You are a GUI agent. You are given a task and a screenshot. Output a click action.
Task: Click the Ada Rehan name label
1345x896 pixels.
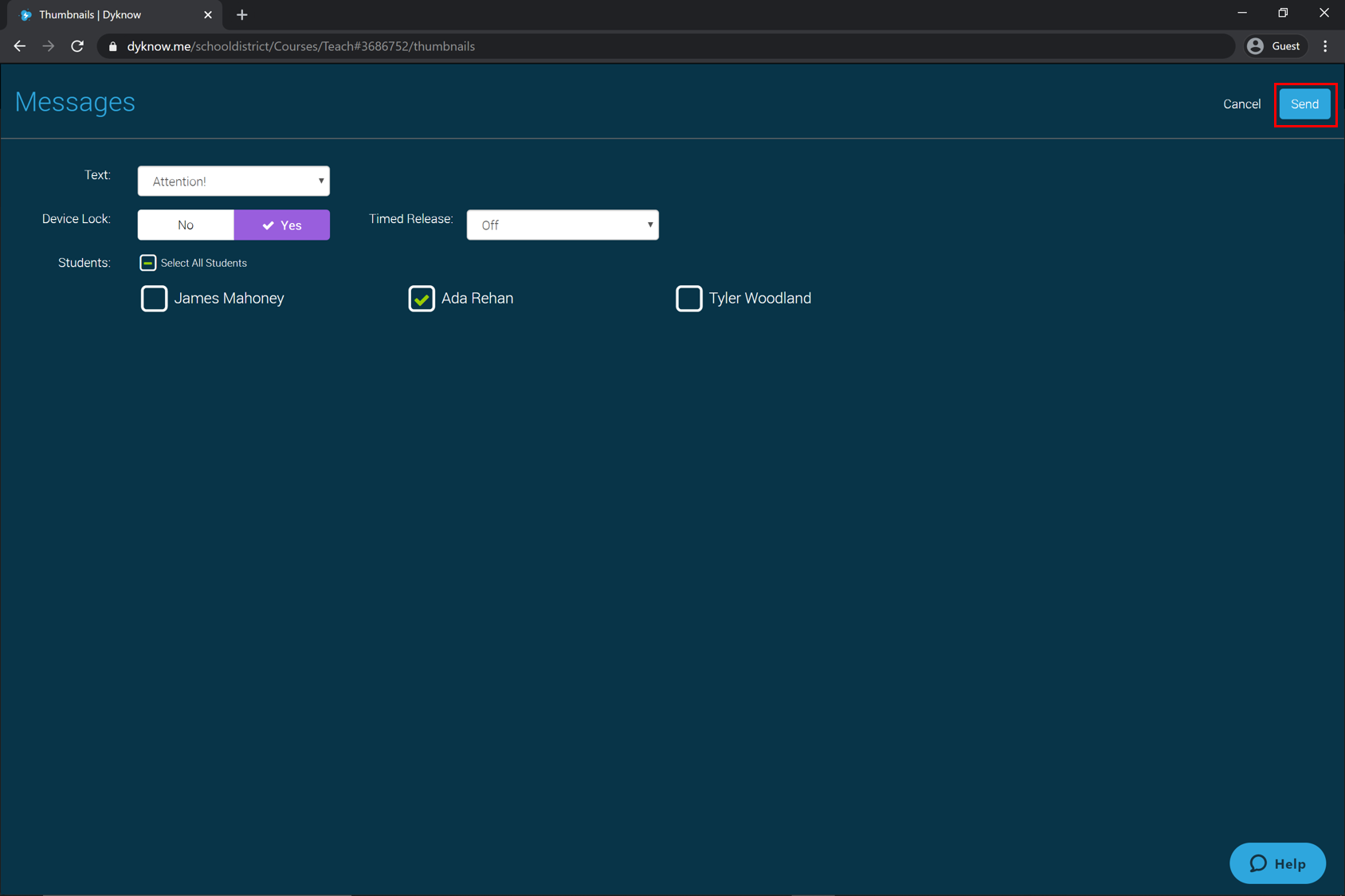pyautogui.click(x=477, y=299)
